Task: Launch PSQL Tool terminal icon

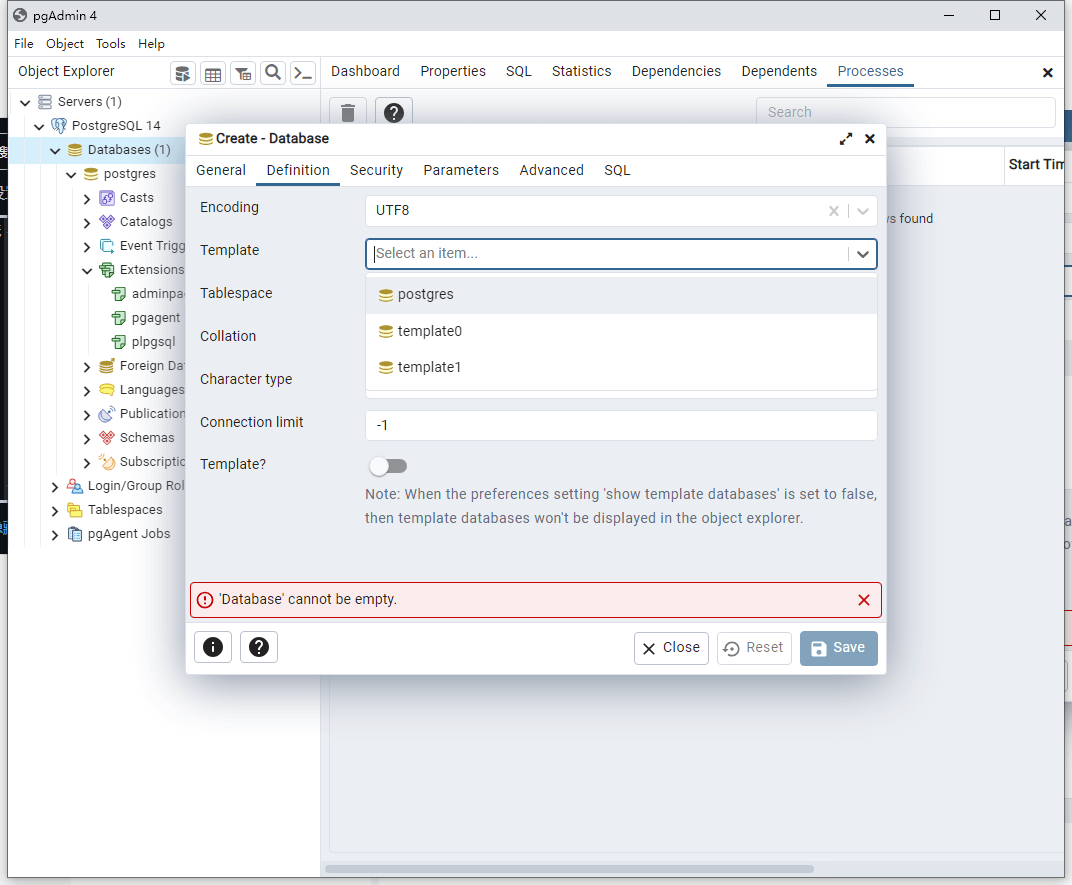Action: pyautogui.click(x=303, y=73)
